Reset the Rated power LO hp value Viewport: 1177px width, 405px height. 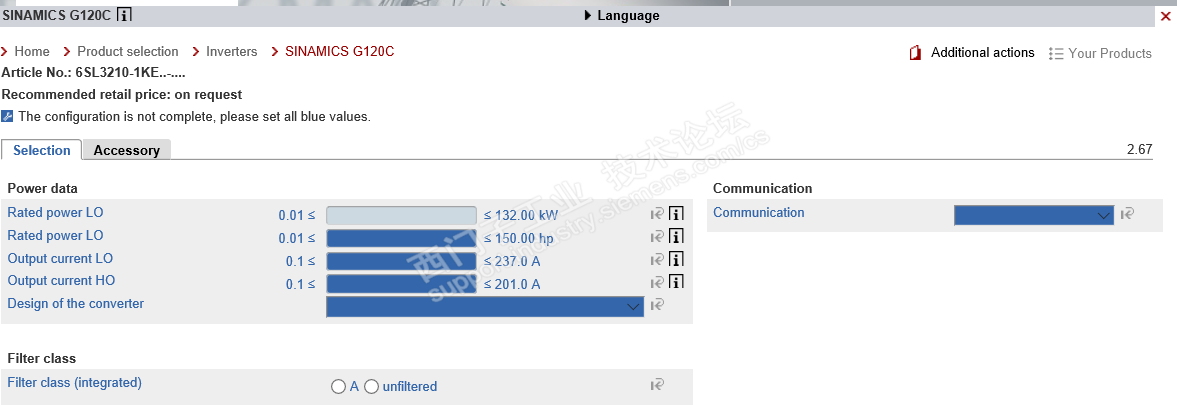pos(658,237)
